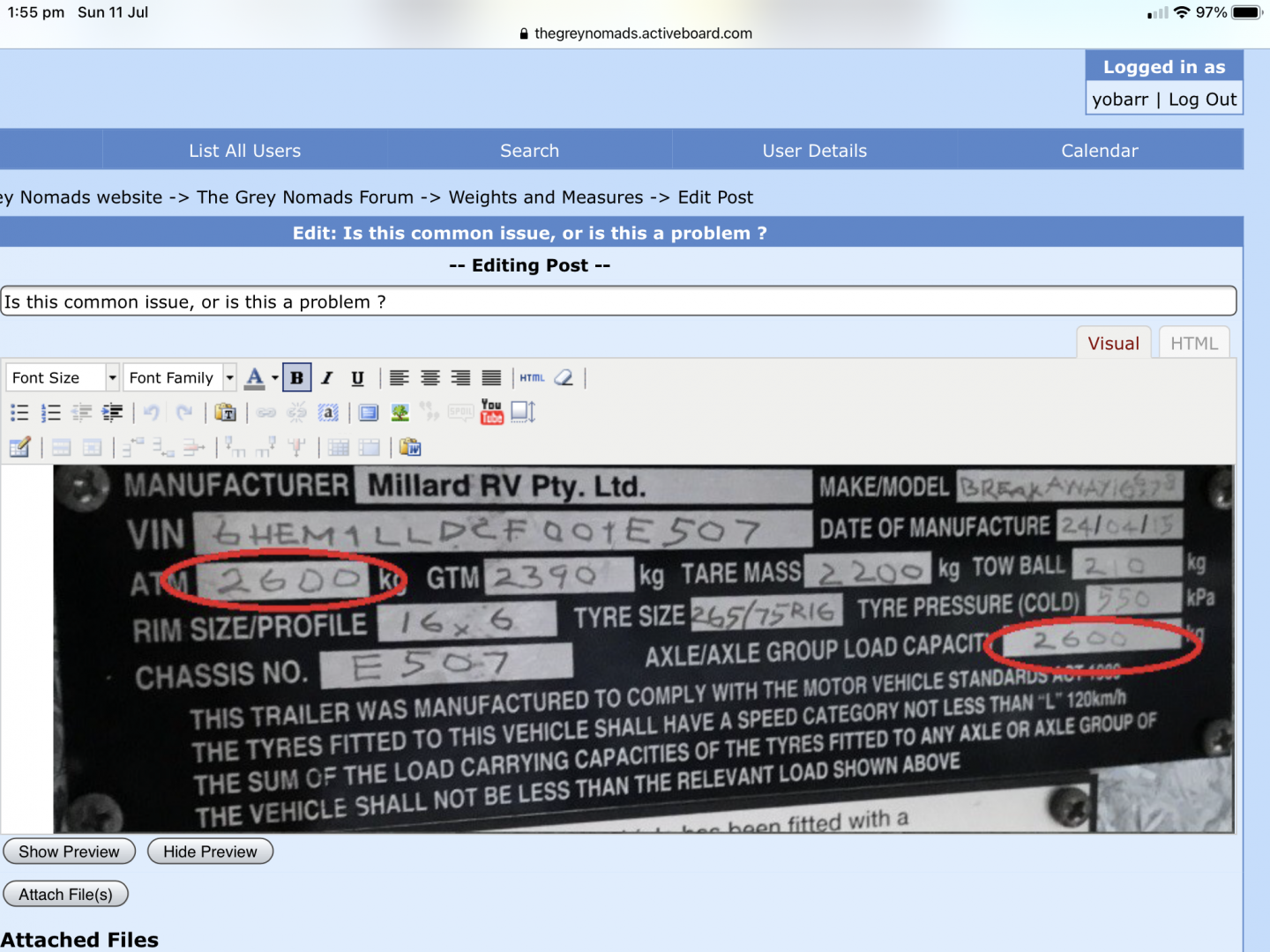Image resolution: width=1270 pixels, height=952 pixels.
Task: Switch to the Visual editor tab
Action: (x=1113, y=343)
